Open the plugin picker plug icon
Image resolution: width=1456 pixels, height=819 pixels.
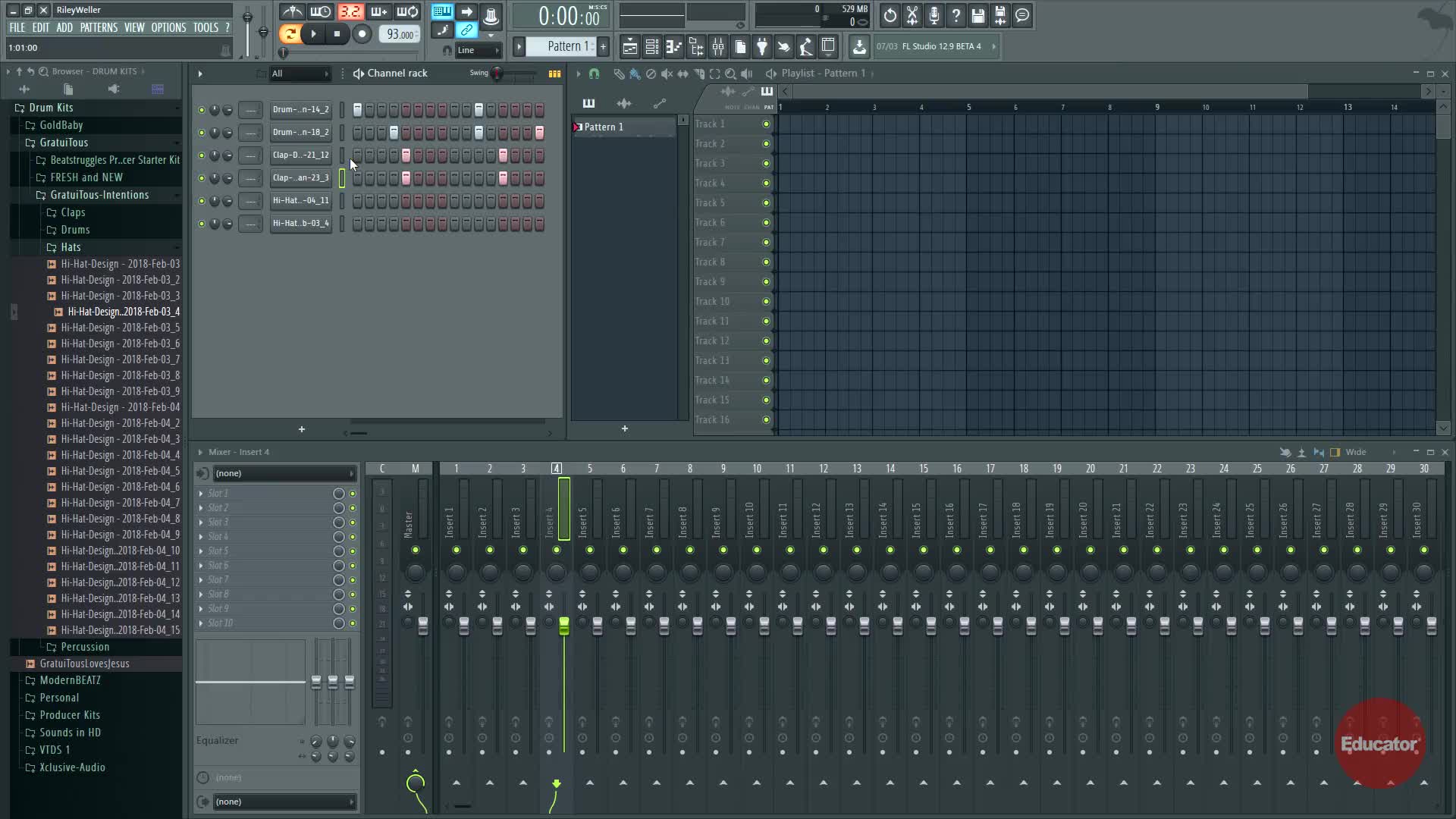tap(762, 47)
